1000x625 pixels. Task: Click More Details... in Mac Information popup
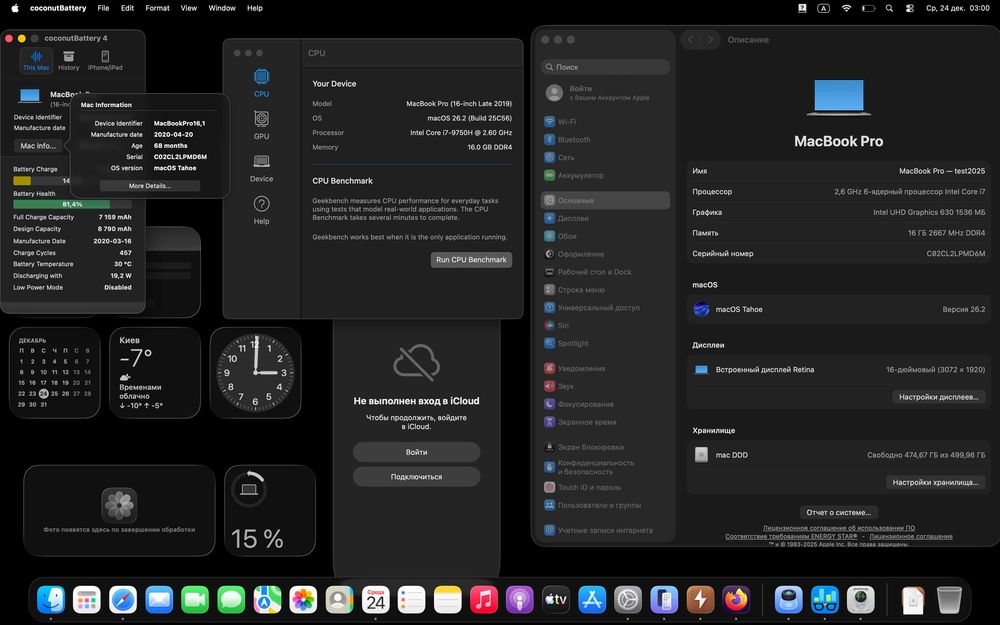(150, 186)
